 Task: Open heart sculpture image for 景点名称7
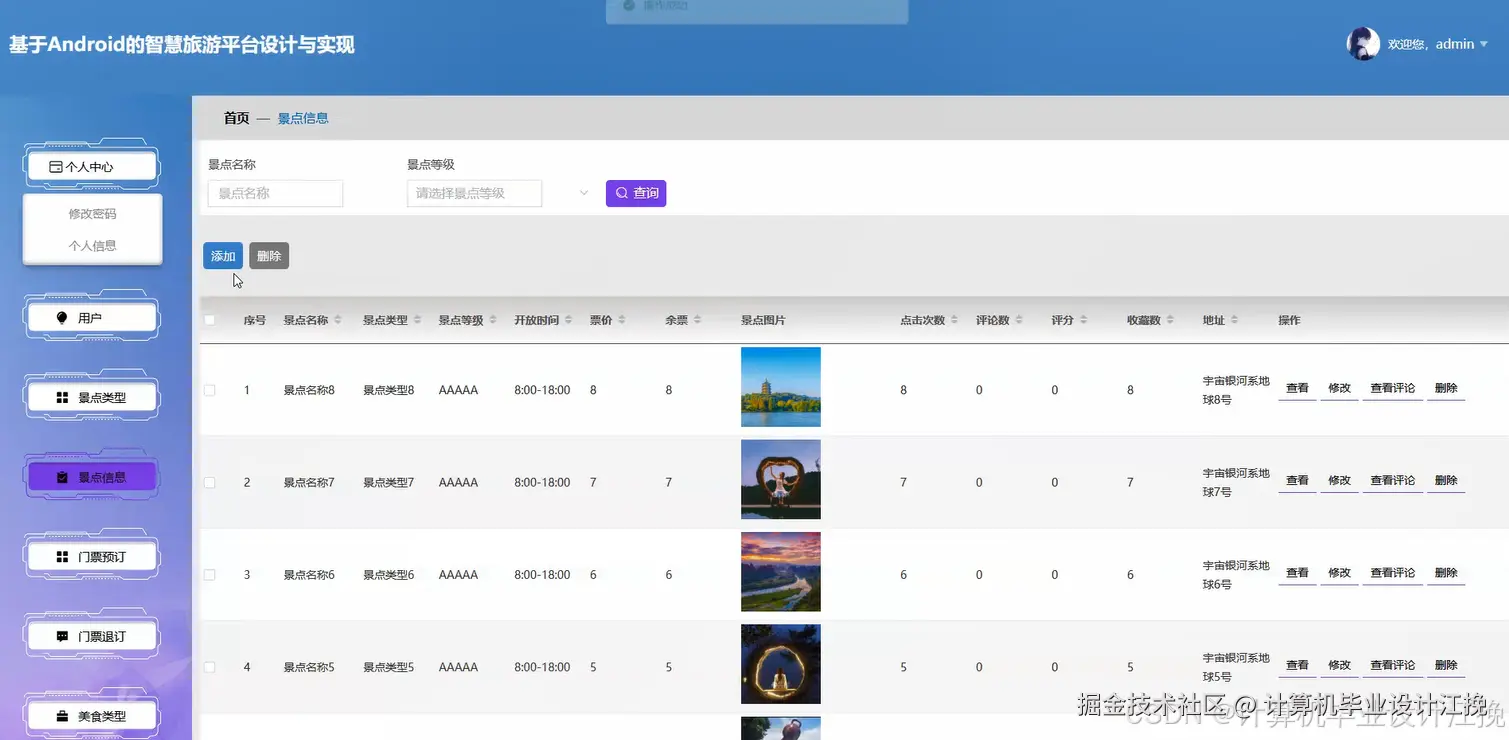click(x=781, y=479)
